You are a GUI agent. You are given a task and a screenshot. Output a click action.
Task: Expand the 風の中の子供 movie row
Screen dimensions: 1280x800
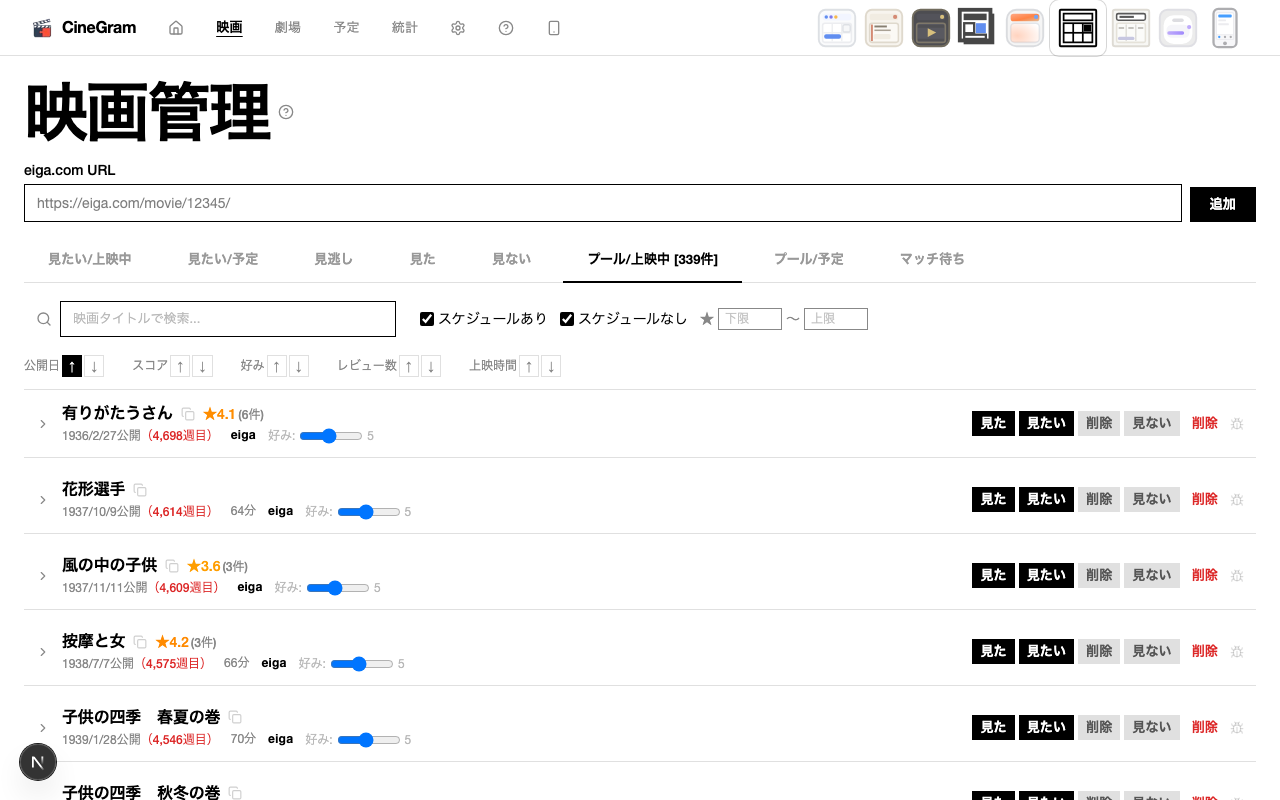click(43, 576)
